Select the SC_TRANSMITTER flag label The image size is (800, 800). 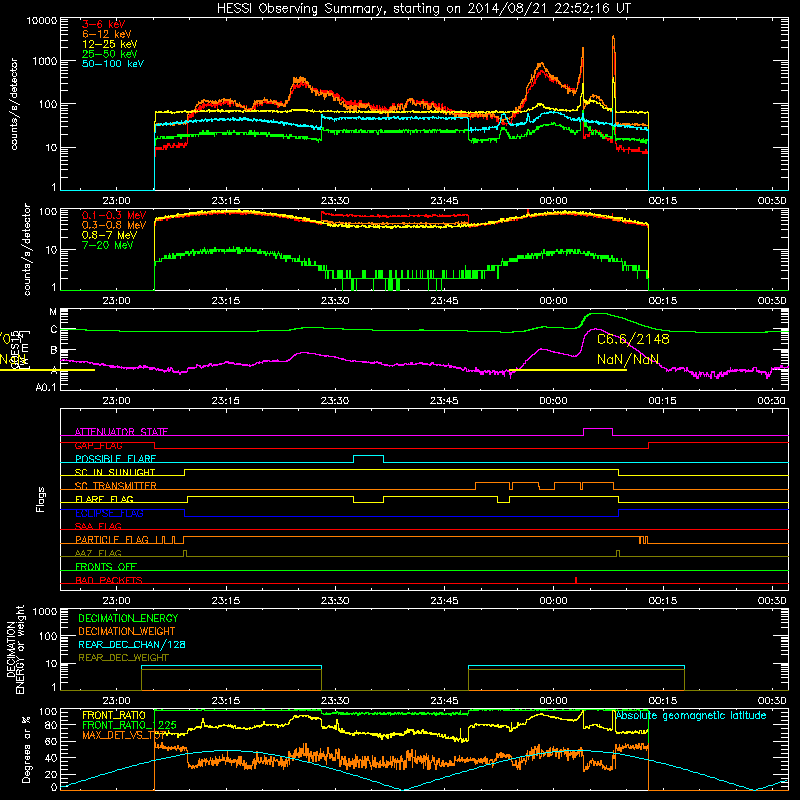pyautogui.click(x=115, y=486)
